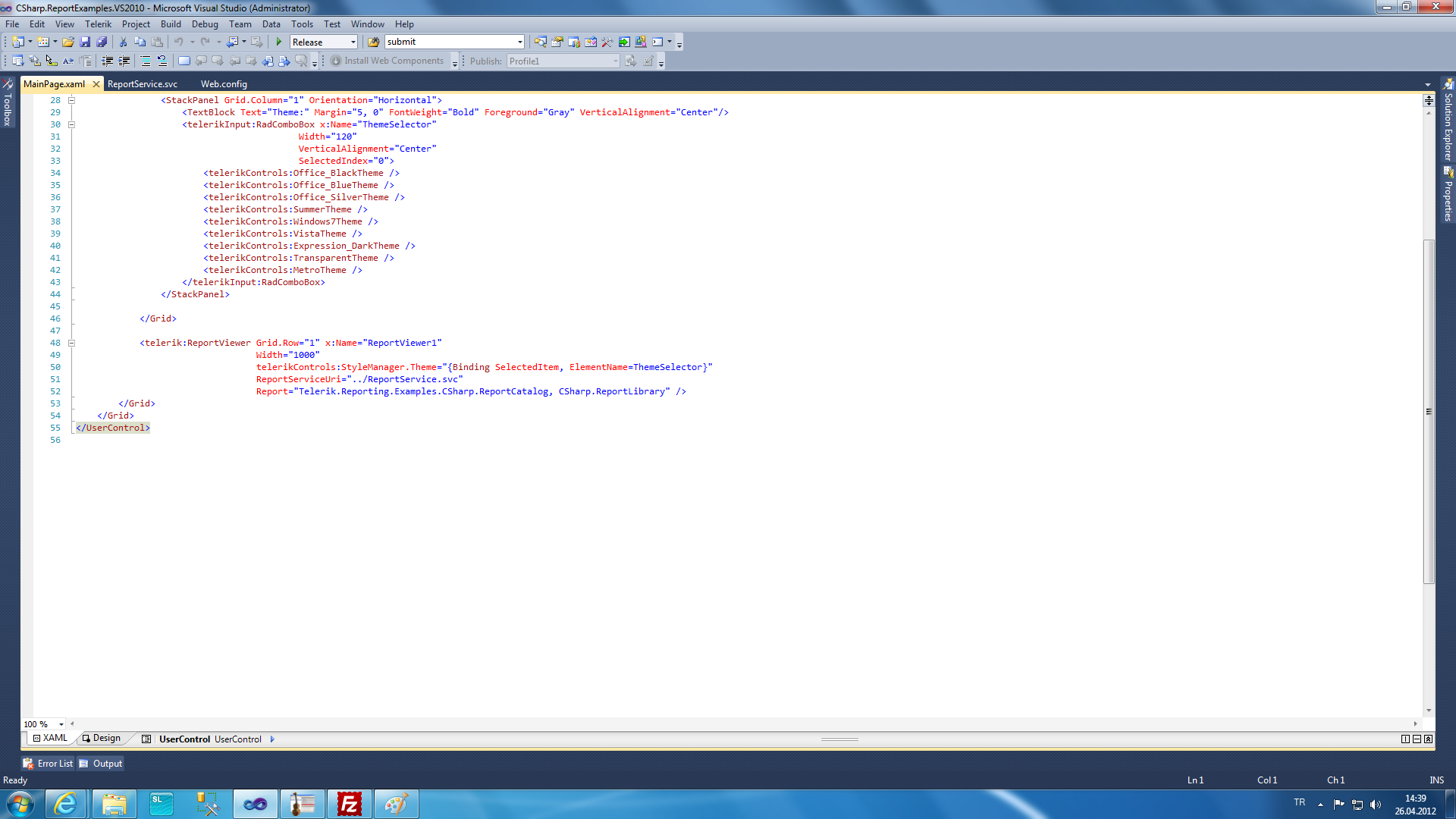1456x819 pixels.
Task: Click the vertical editor scrollbar thumb
Action: pyautogui.click(x=1429, y=412)
